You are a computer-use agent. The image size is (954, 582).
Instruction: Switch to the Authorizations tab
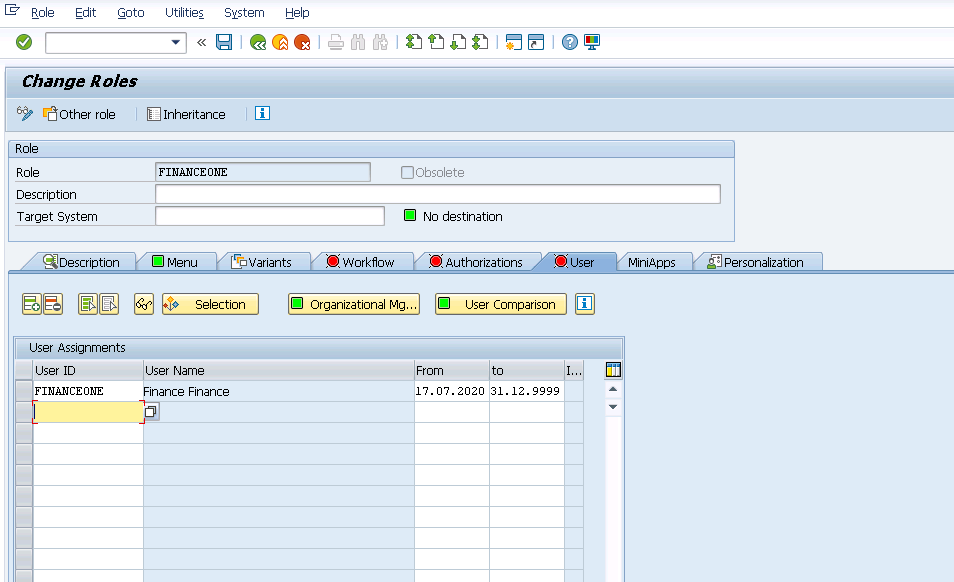tap(479, 261)
